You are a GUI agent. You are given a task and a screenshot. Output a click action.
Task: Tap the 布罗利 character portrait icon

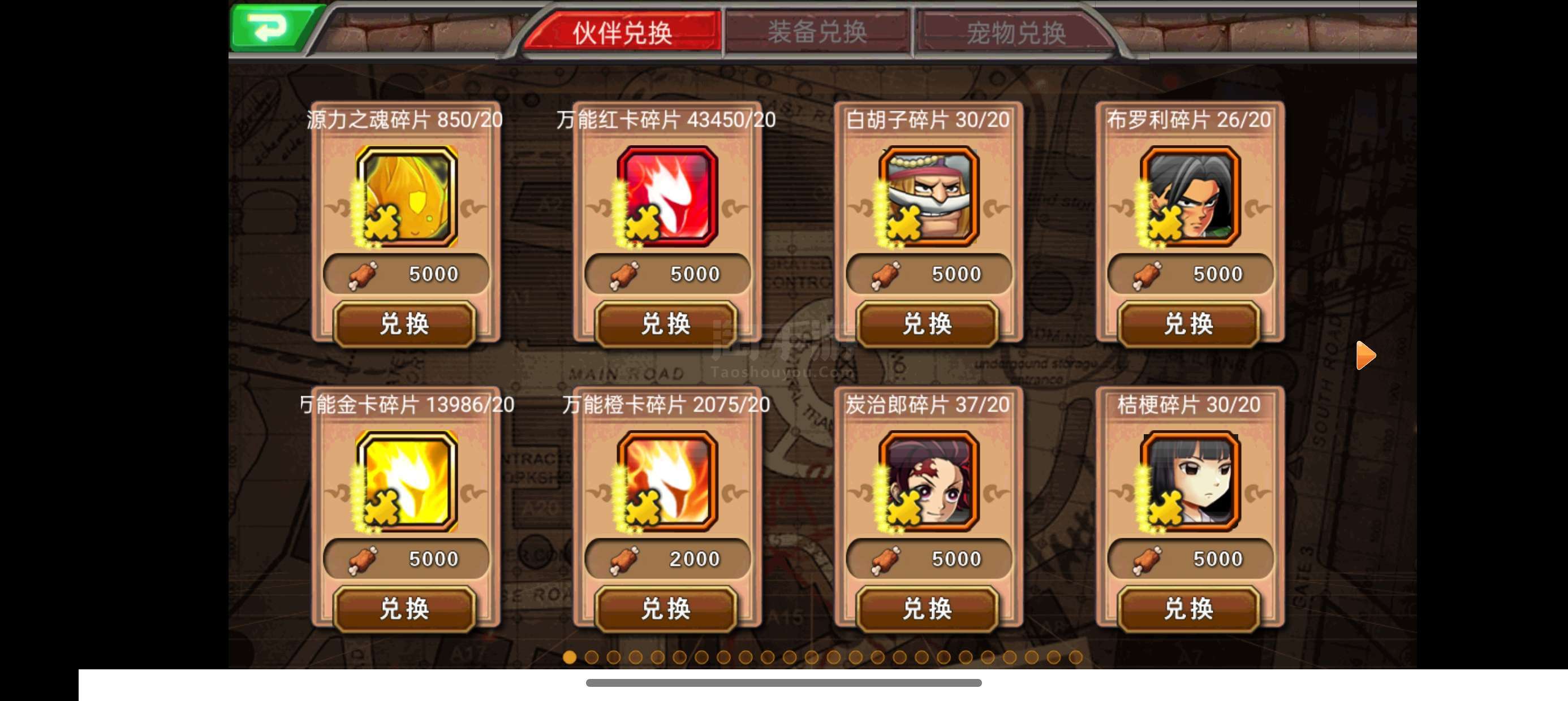pos(1190,197)
